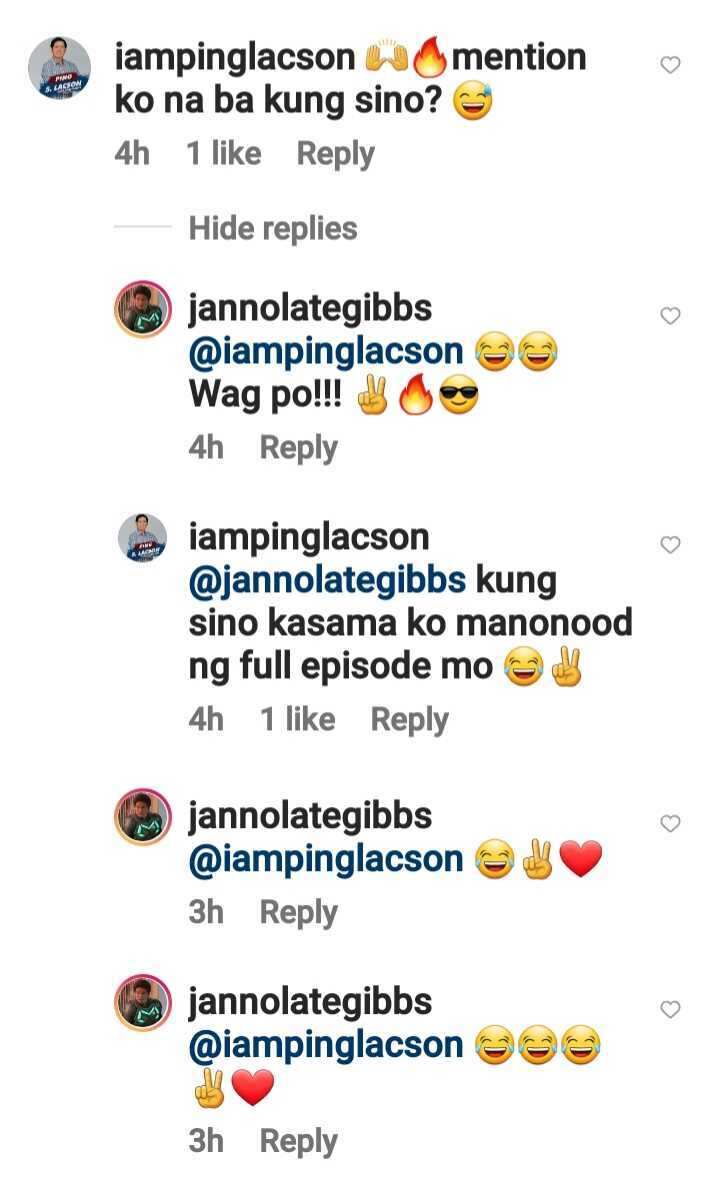The width and height of the screenshot is (720, 1204).
Task: Like jannolategibbs' "Wag po!!!" reply
Action: coord(671,316)
